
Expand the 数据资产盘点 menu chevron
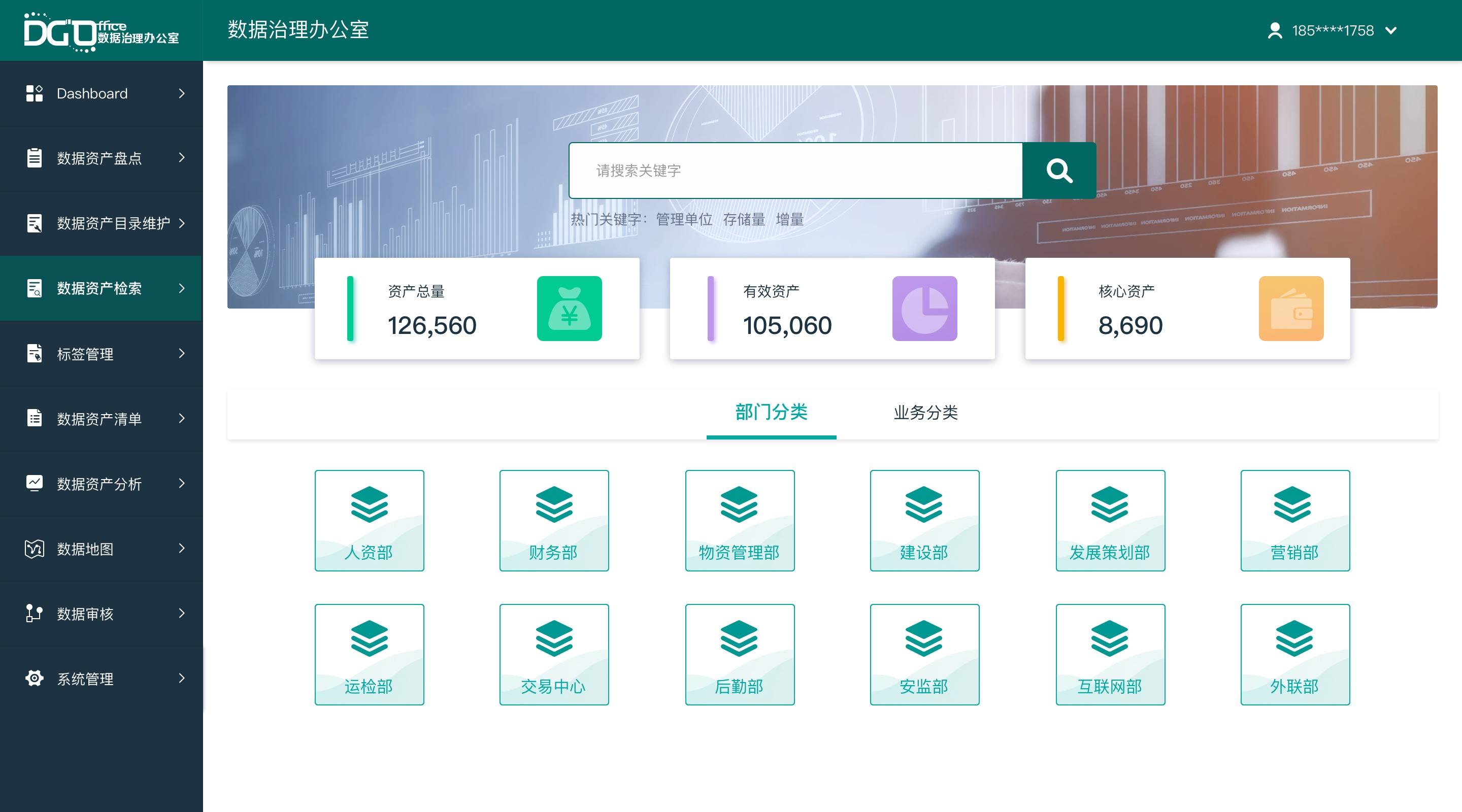click(182, 157)
